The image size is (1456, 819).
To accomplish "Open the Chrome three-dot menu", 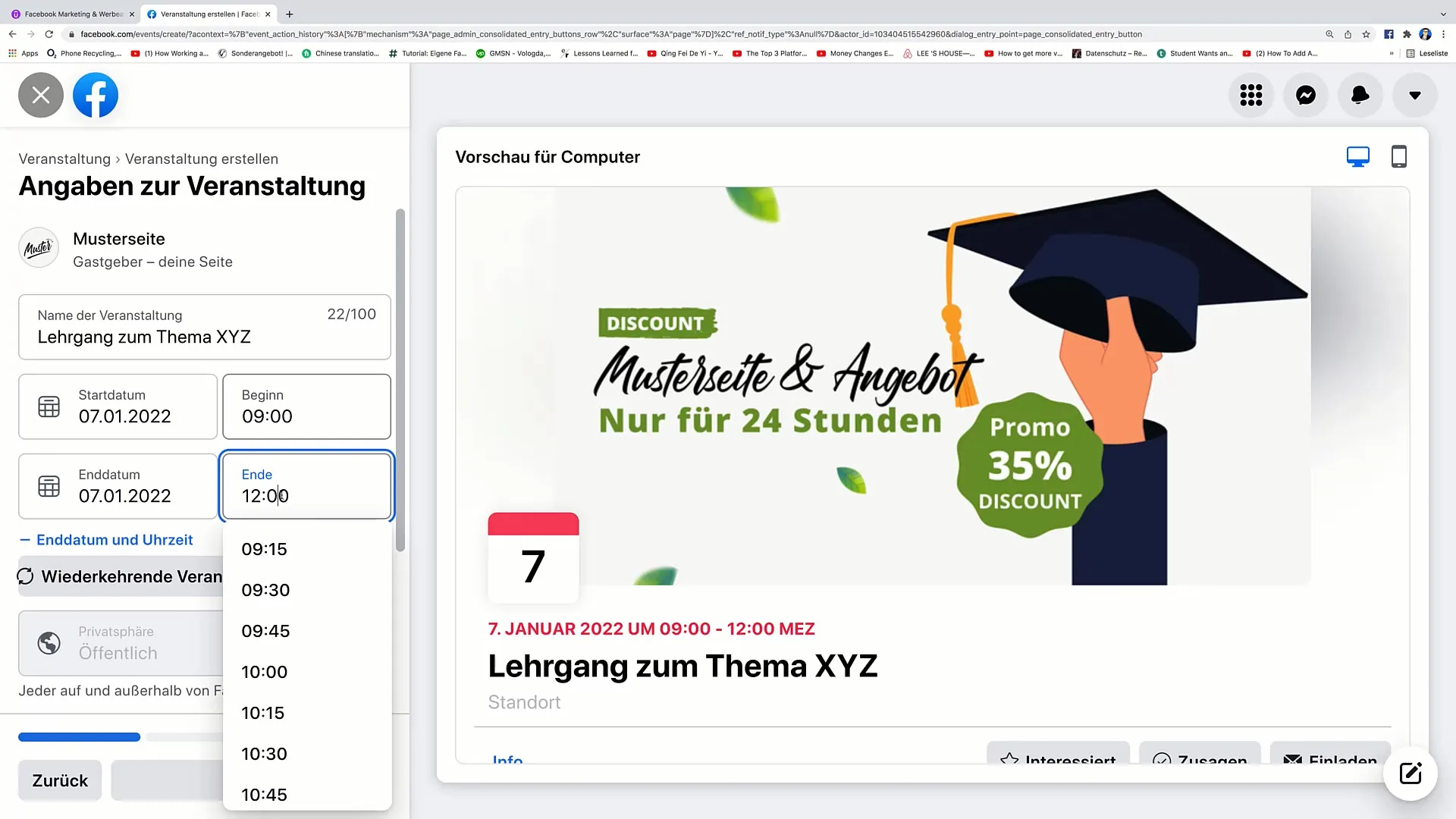I will (1443, 34).
